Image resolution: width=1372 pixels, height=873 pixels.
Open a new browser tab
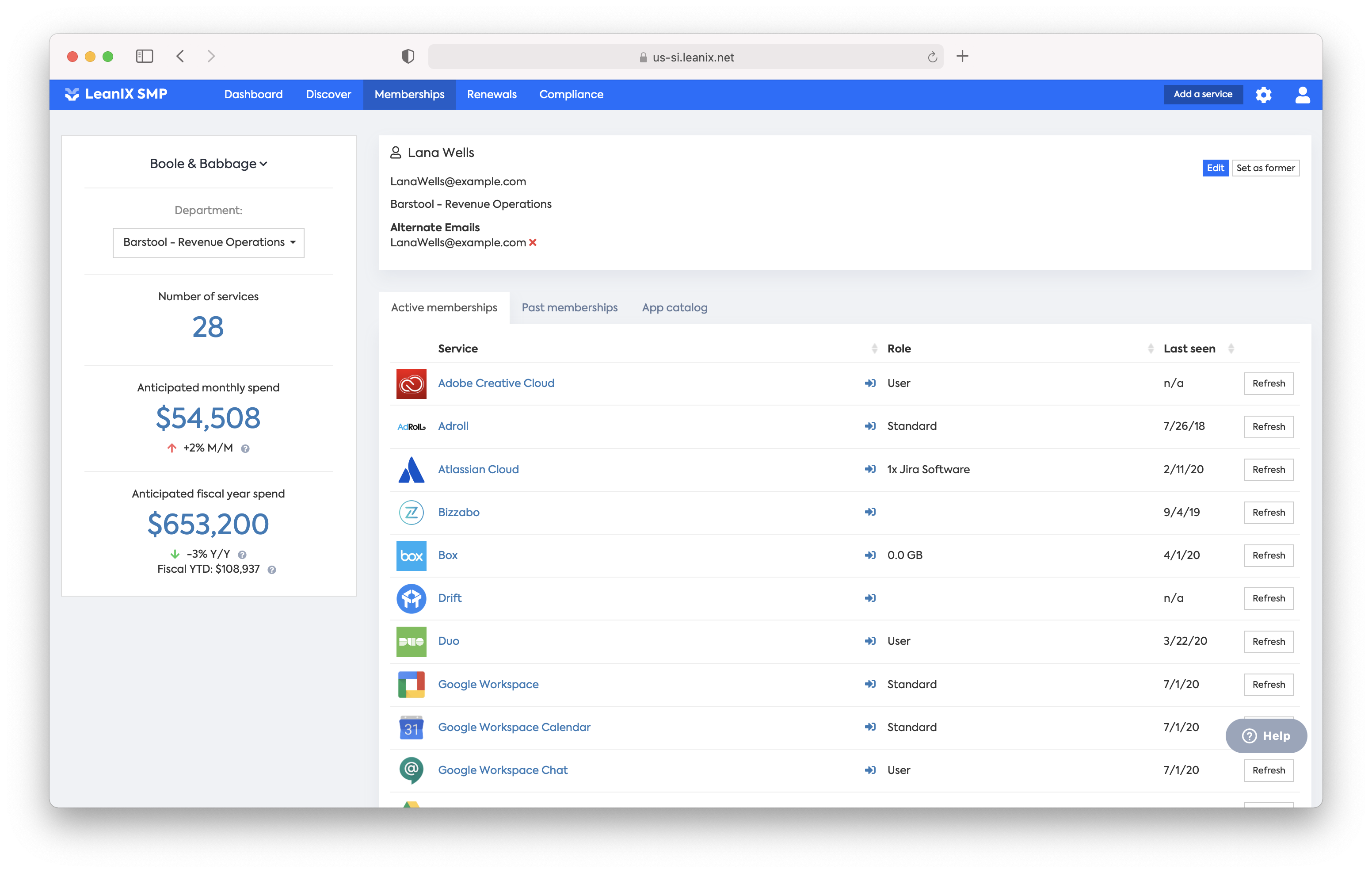[x=962, y=57]
